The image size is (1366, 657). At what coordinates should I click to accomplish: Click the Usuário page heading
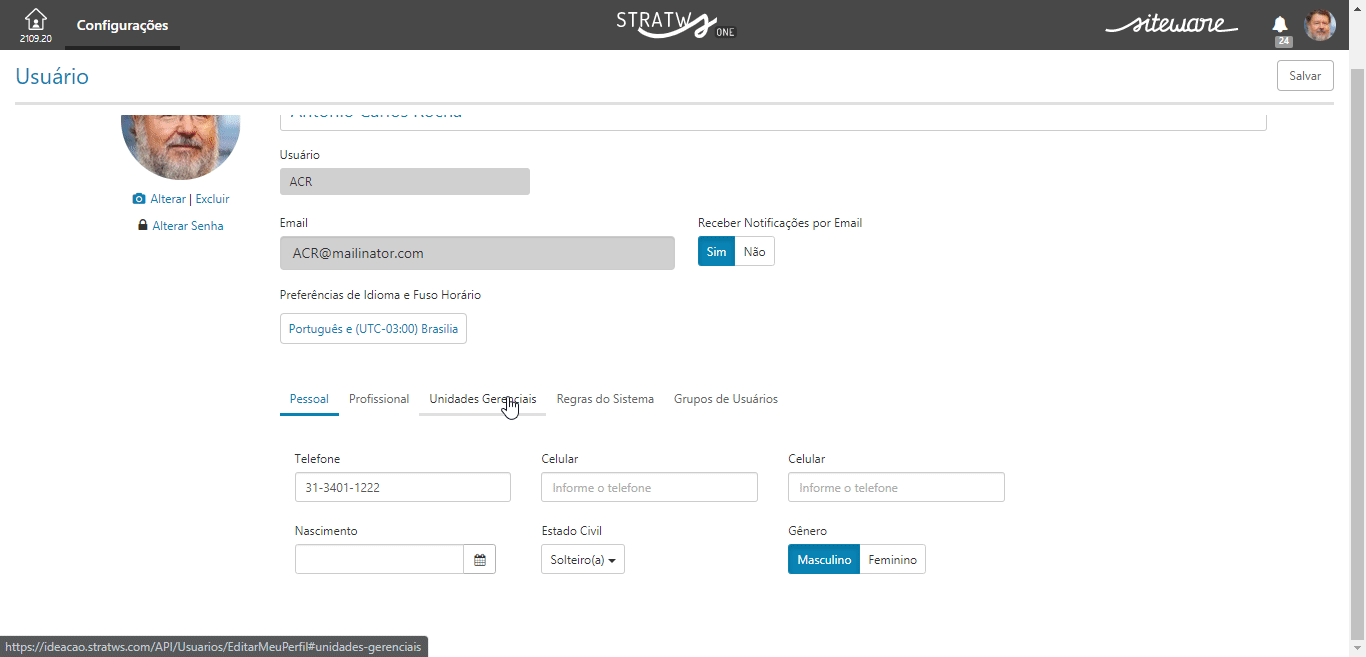click(52, 76)
